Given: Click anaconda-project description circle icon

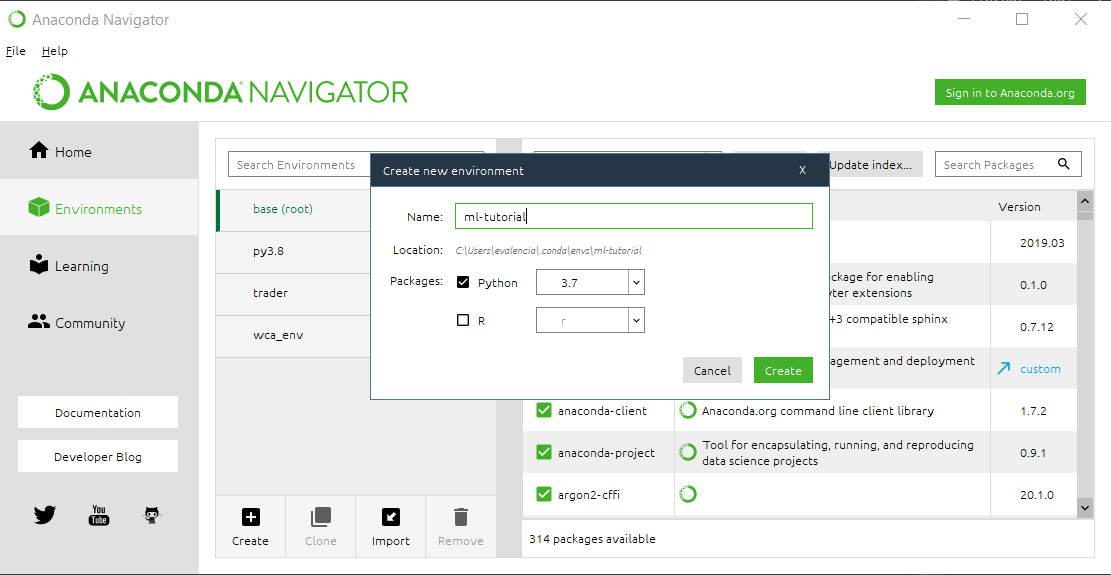Looking at the screenshot, I should (687, 452).
